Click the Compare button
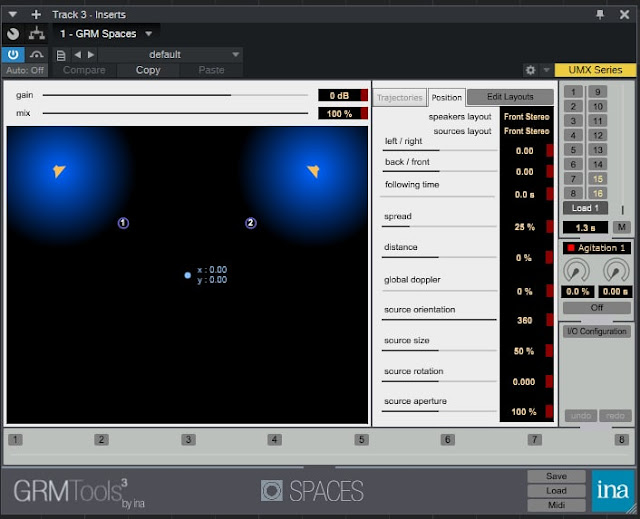 (x=84, y=70)
